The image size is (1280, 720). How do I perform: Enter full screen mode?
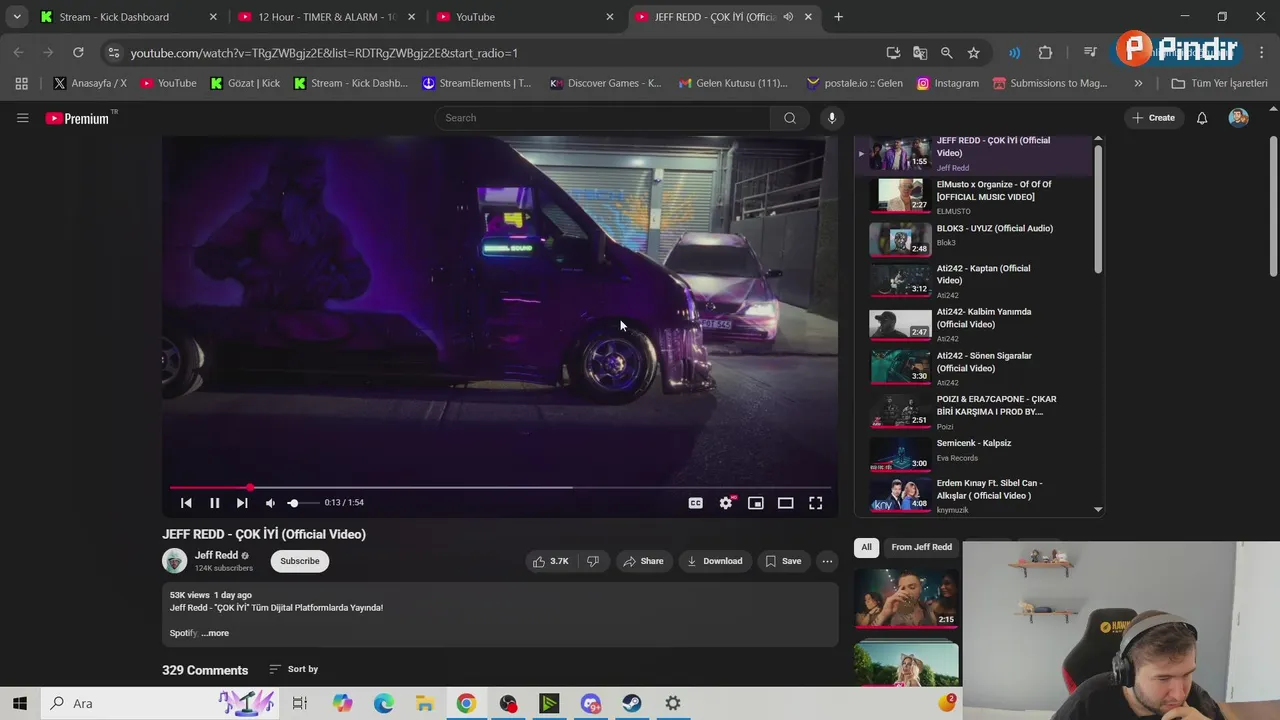816,503
